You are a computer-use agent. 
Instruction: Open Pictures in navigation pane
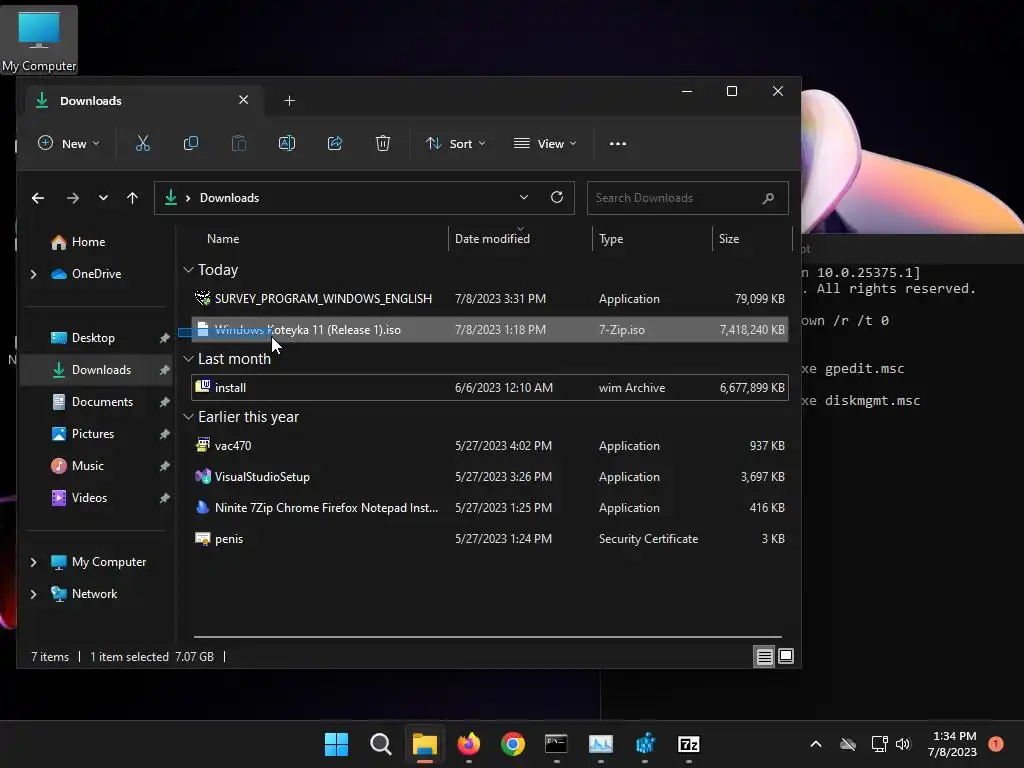click(x=93, y=434)
